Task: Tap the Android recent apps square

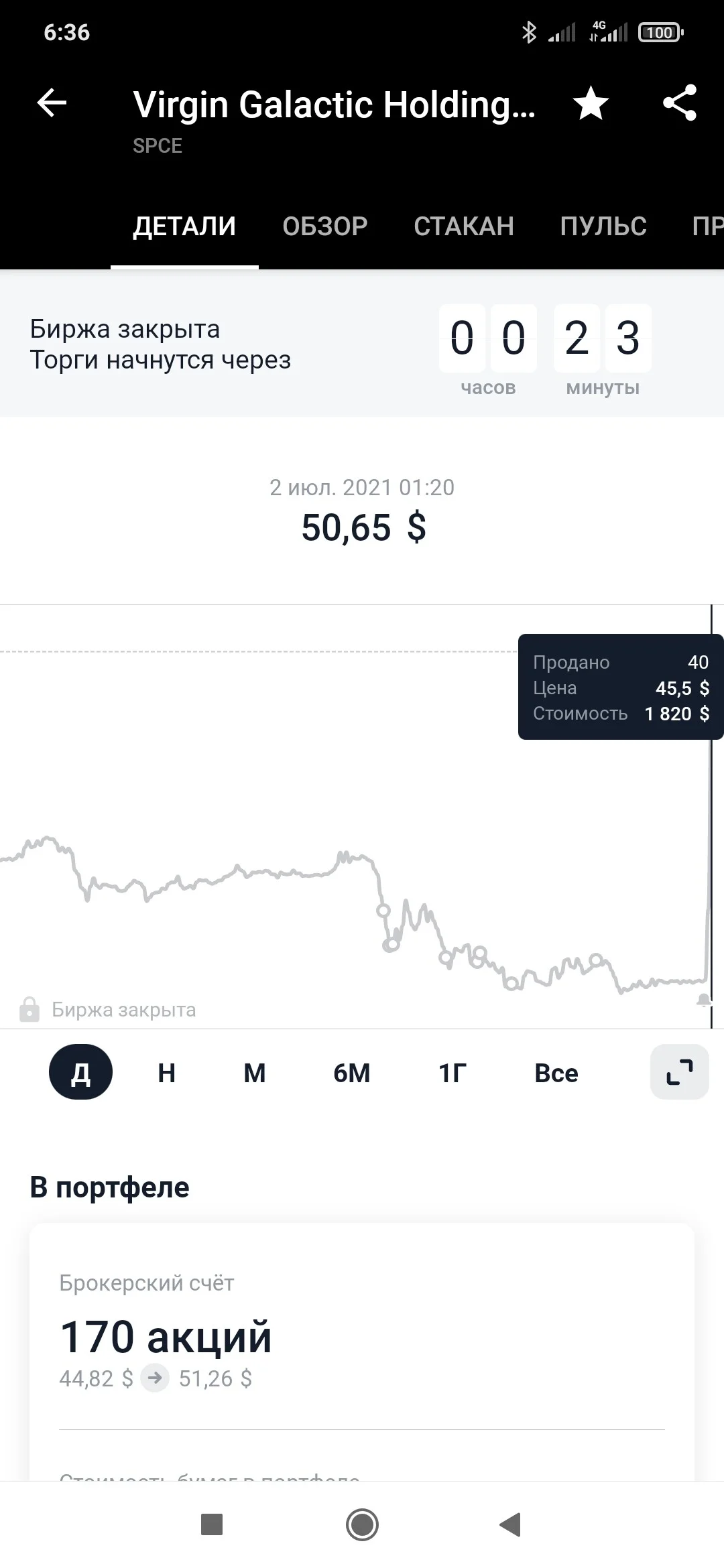Action: click(212, 1524)
